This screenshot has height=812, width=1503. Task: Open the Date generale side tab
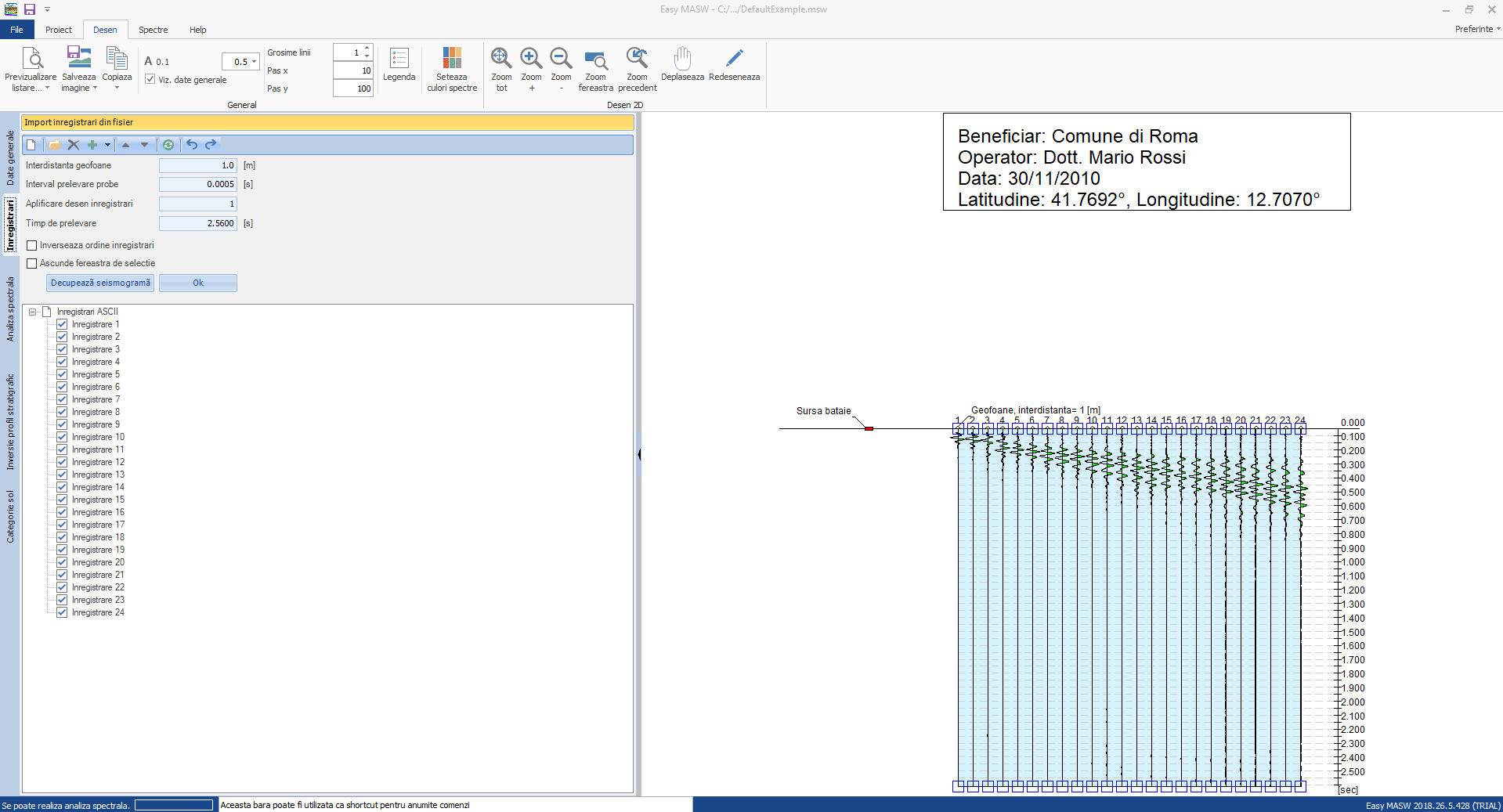[x=10, y=157]
